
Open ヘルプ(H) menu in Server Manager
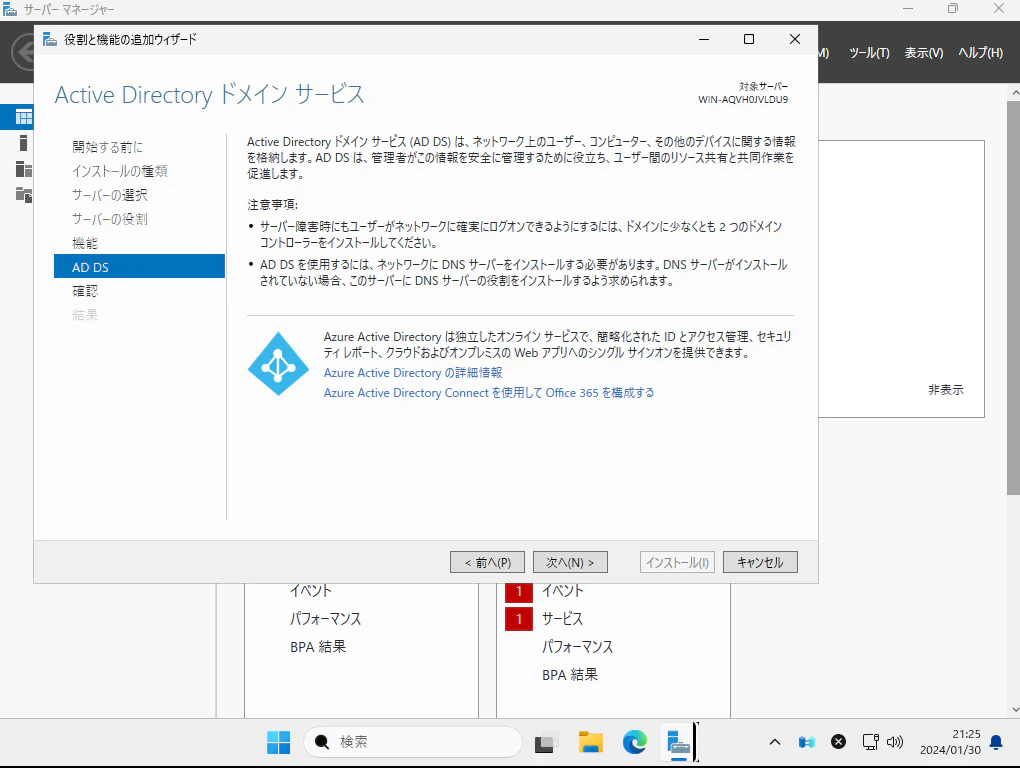[x=980, y=53]
